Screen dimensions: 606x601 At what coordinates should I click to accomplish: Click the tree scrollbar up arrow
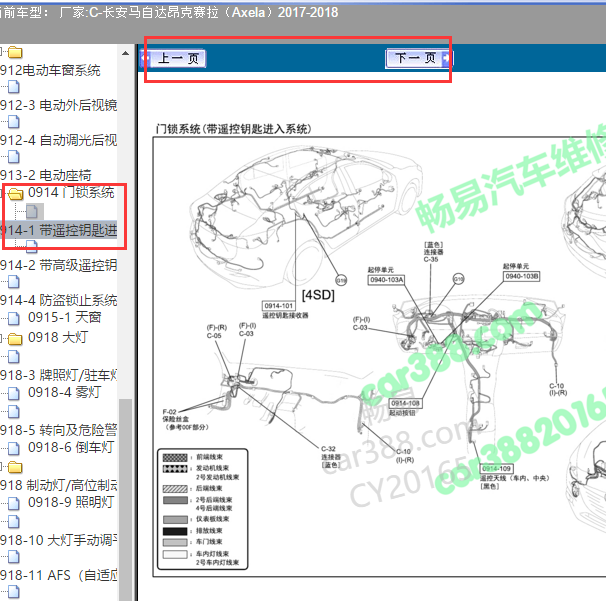pos(125,53)
